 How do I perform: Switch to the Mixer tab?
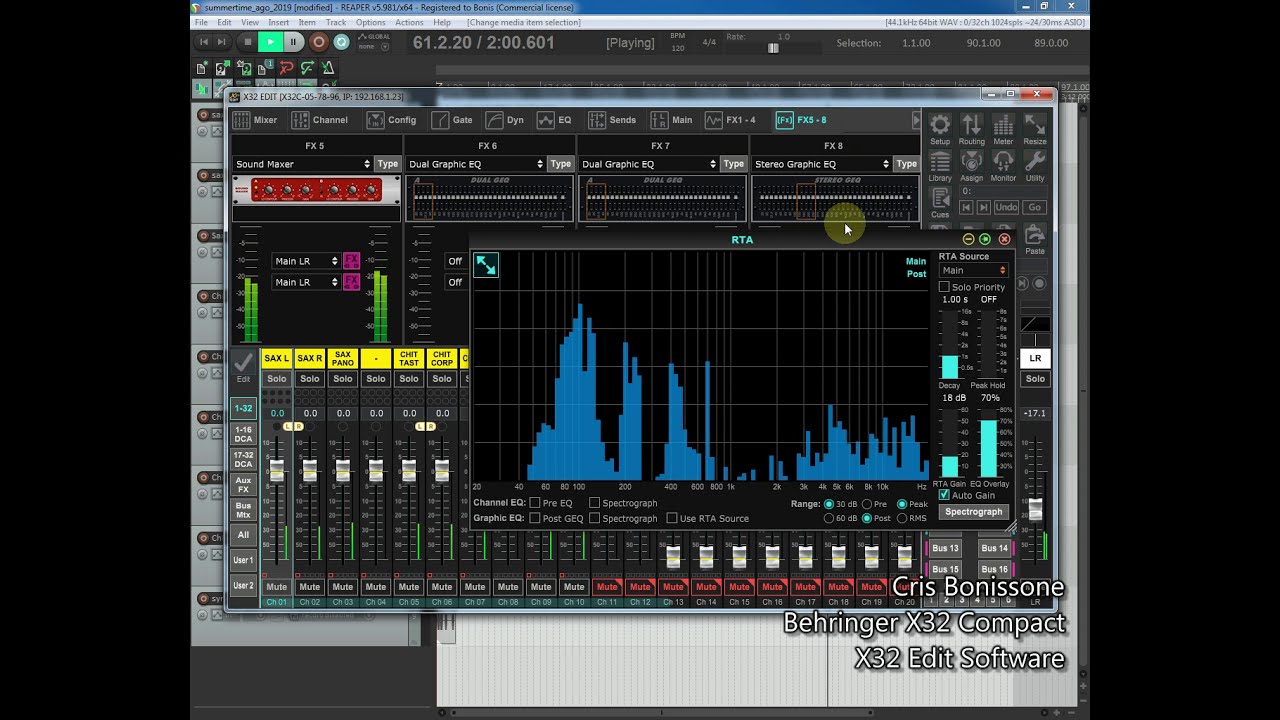pyautogui.click(x=256, y=120)
